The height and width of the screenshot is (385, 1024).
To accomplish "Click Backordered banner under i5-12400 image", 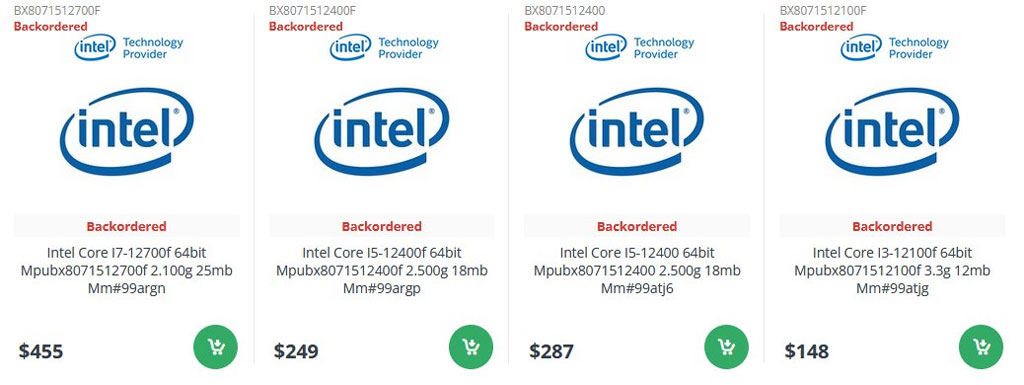I will 637,226.
